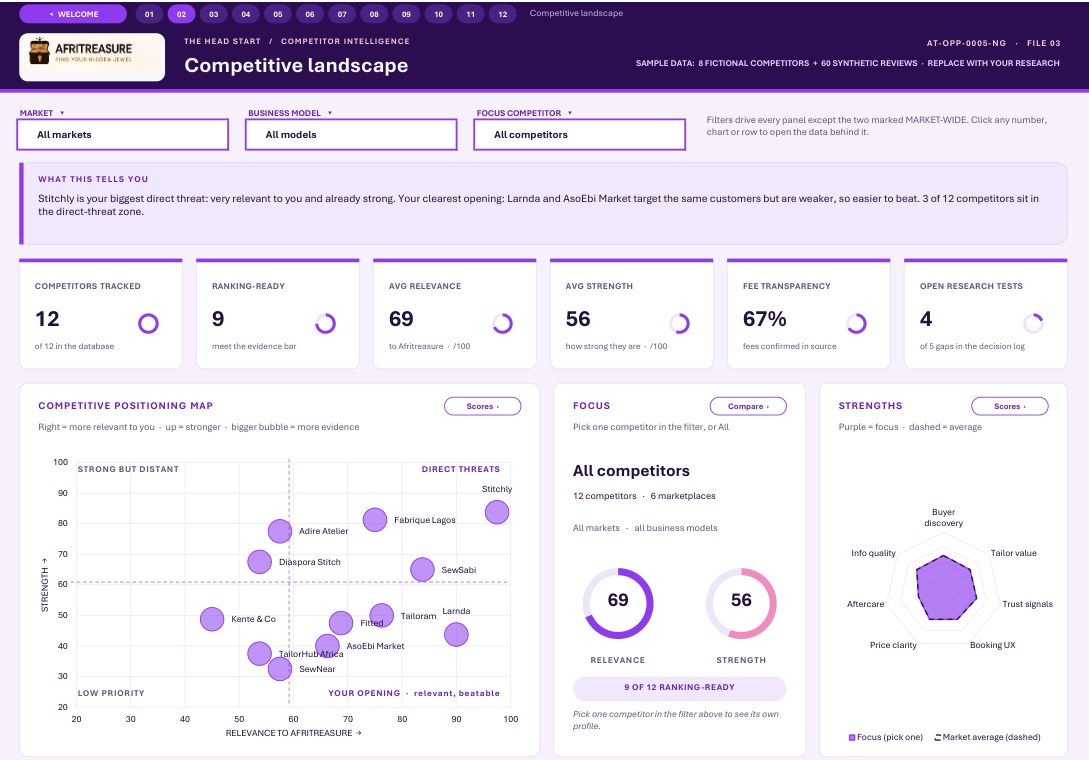The width and height of the screenshot is (1089, 760).
Task: Open Scores in Competitive Positioning Map panel
Action: tap(483, 406)
